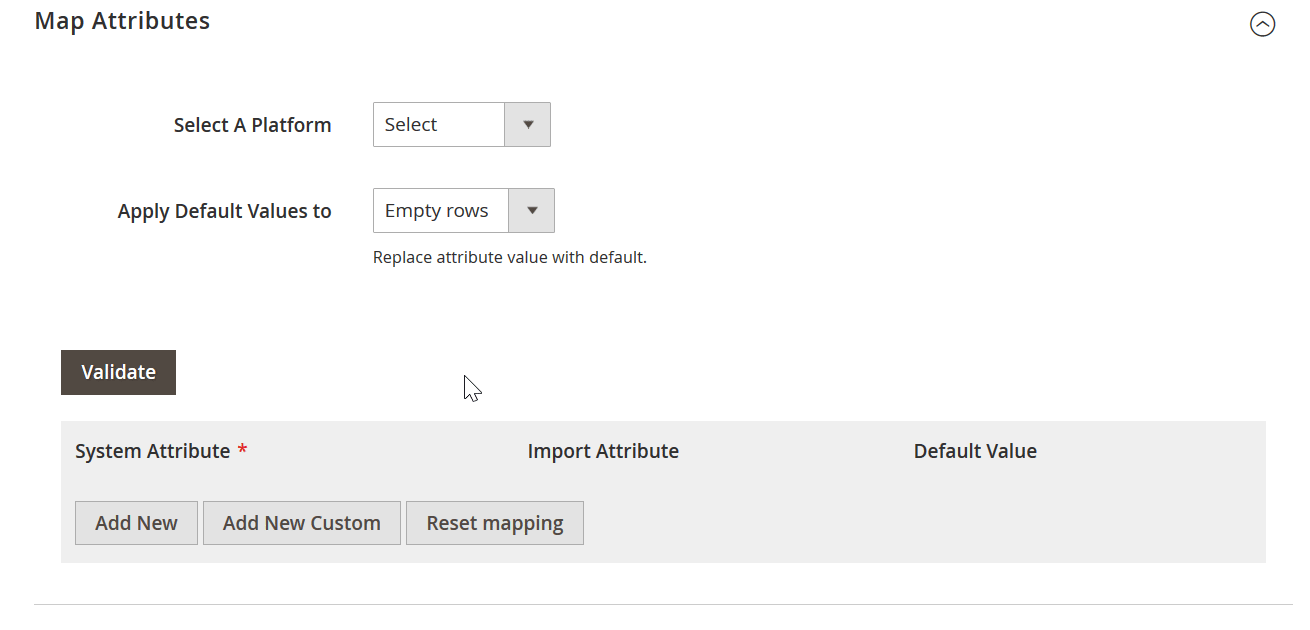
Task: Collapse the Map Attributes section
Action: point(1262,25)
